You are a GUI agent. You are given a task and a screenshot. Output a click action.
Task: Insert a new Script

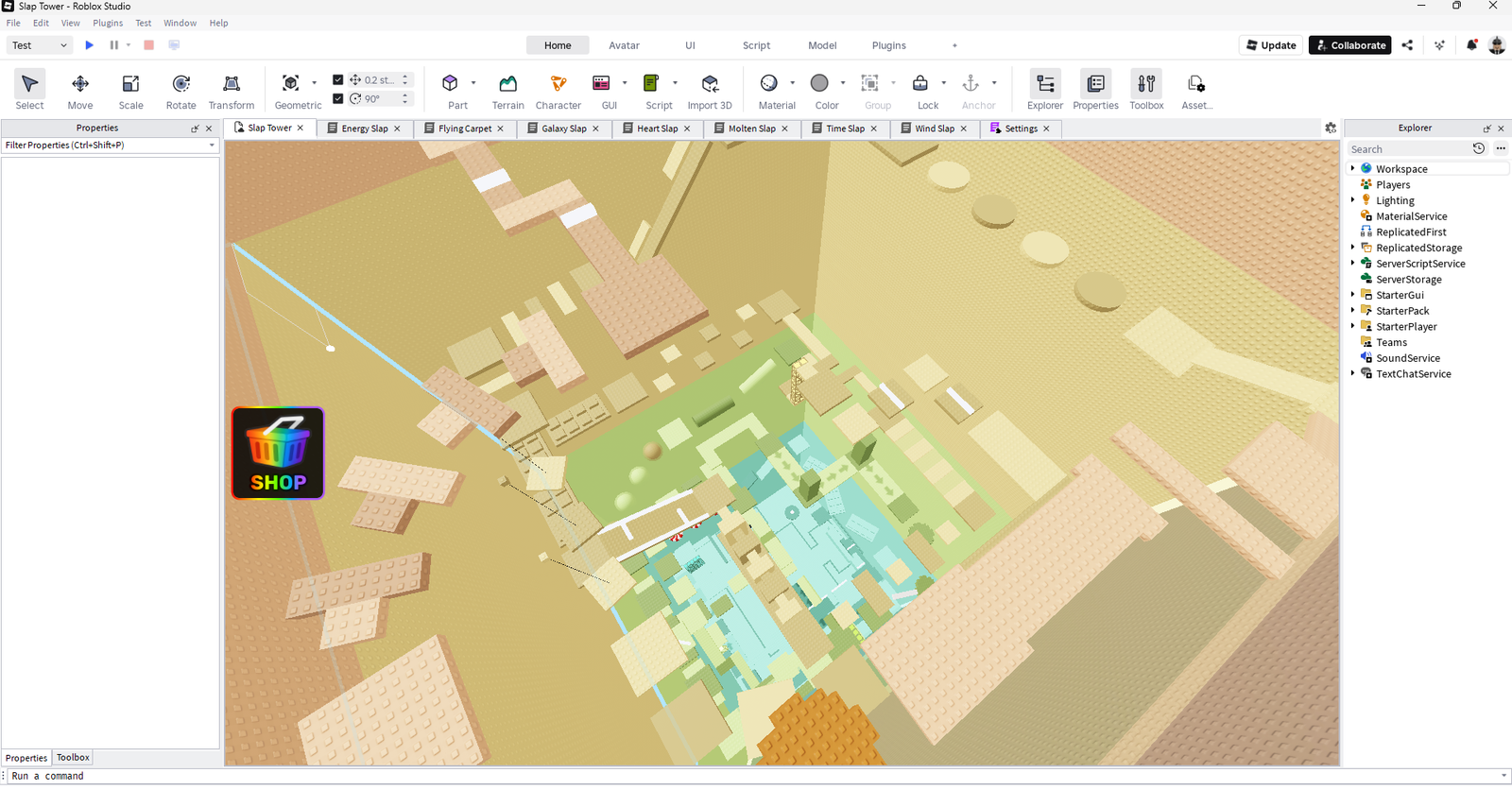651,83
